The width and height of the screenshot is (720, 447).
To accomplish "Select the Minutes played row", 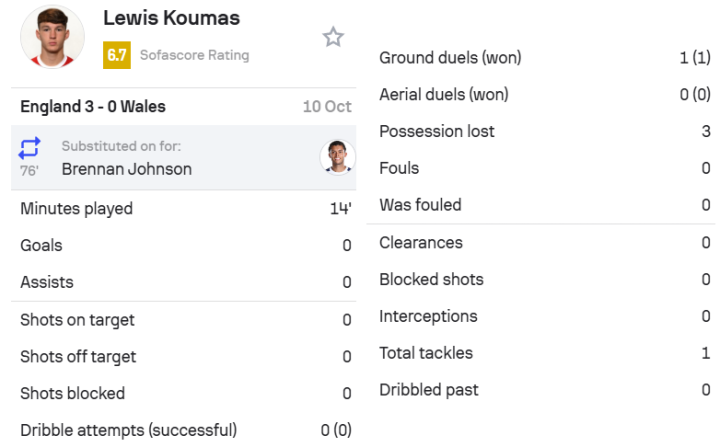I will (184, 209).
